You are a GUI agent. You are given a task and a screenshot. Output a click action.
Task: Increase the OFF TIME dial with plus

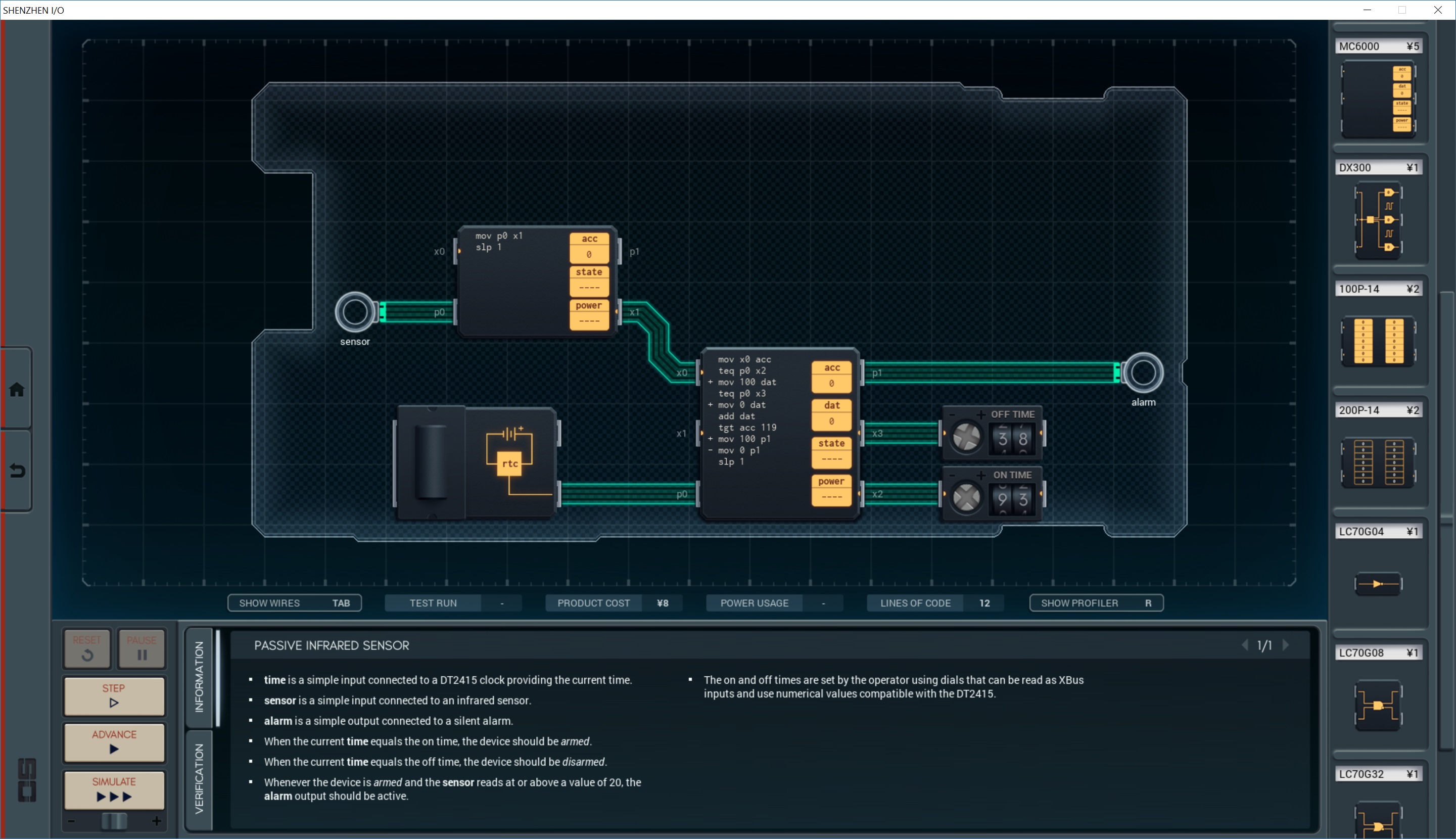pos(980,414)
